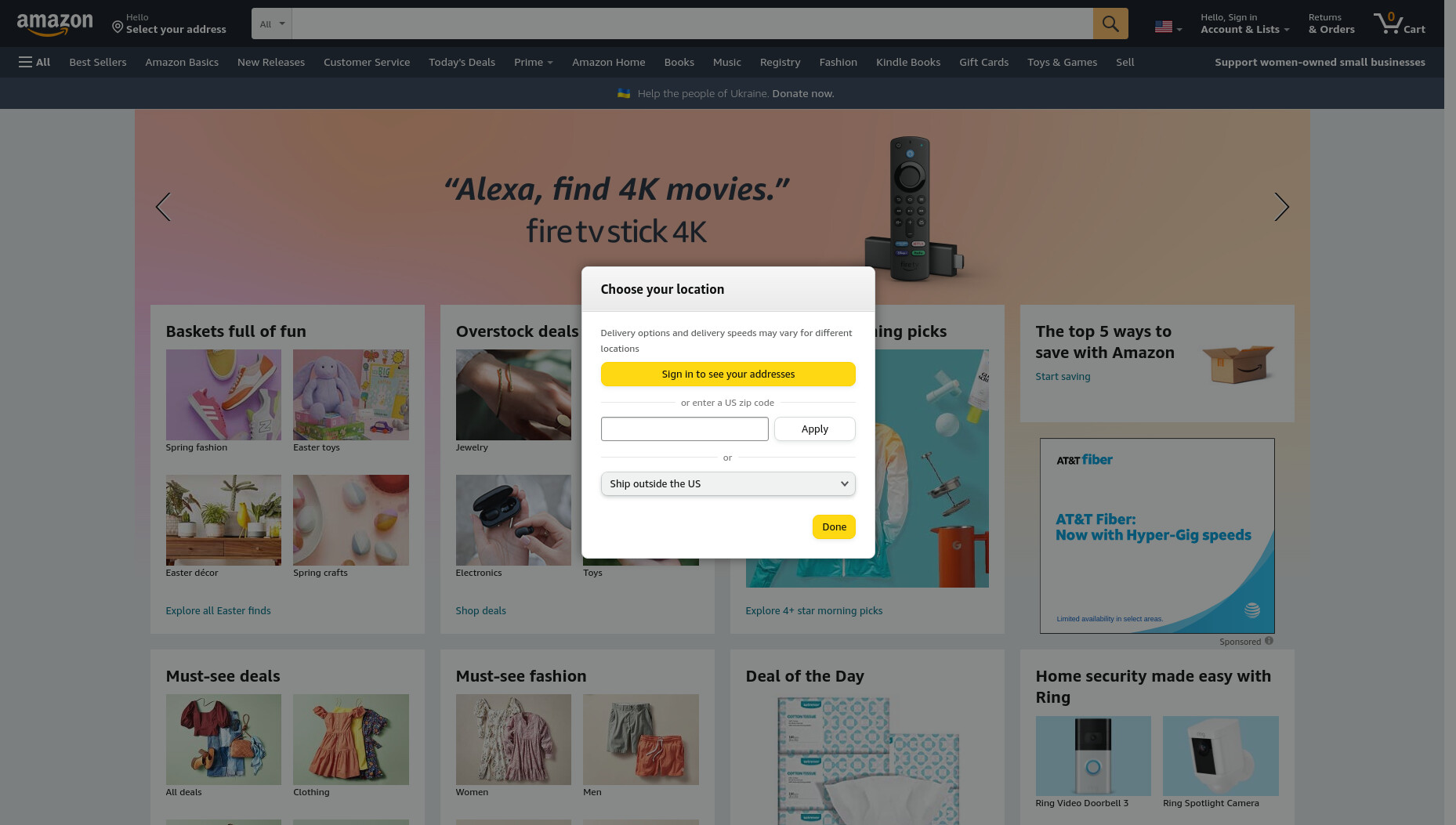The image size is (1456, 825).
Task: Open the Easter toys thumbnail
Action: coord(350,395)
